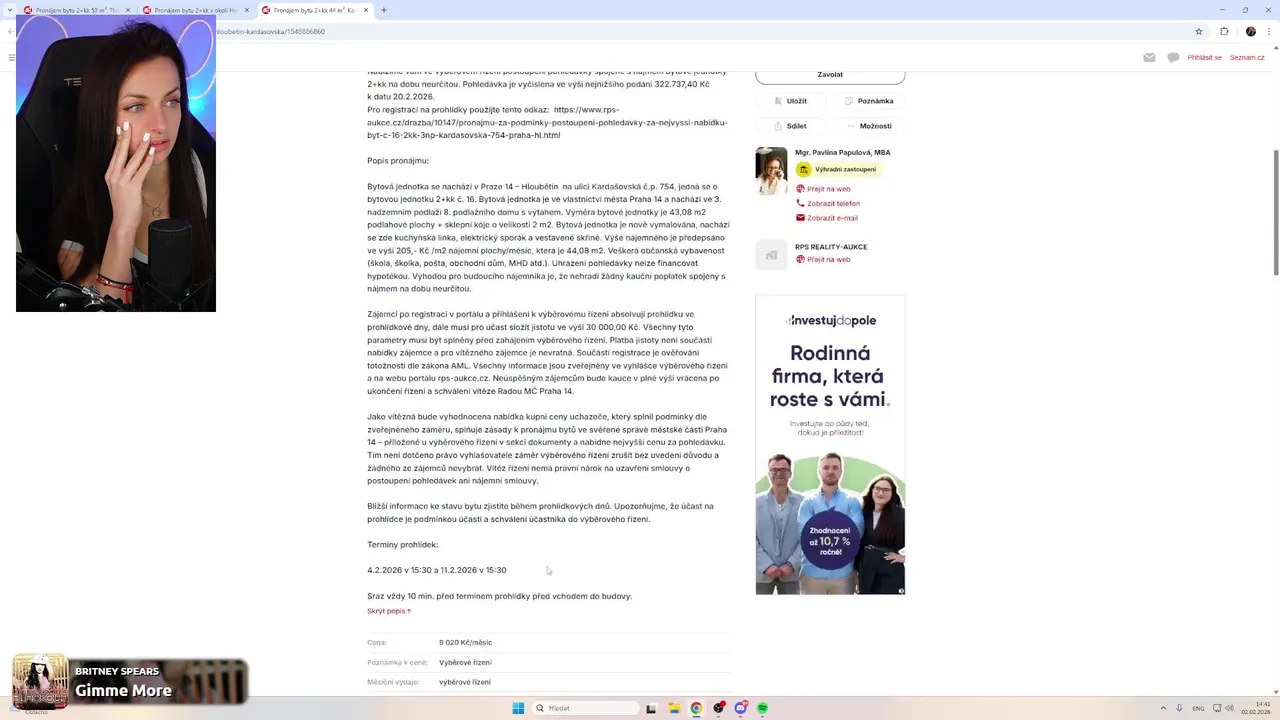
Task: Minimize the Chrome window
Action: [1220, 9]
